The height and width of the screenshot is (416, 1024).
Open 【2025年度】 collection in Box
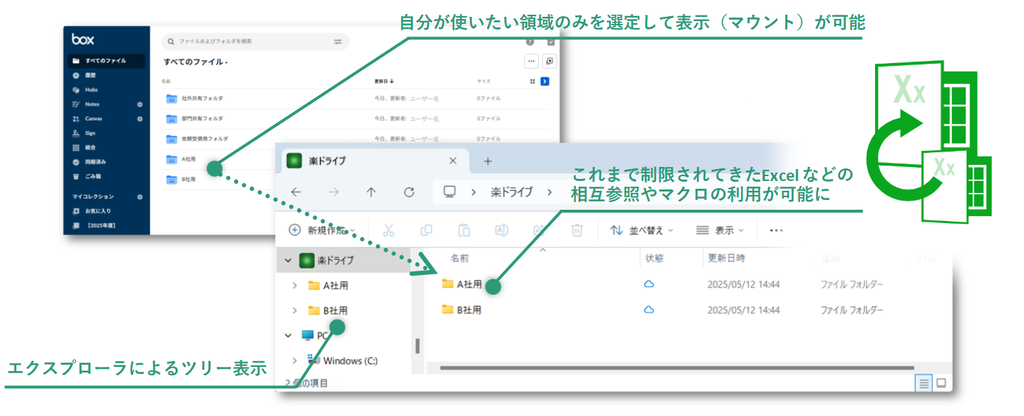[101, 226]
